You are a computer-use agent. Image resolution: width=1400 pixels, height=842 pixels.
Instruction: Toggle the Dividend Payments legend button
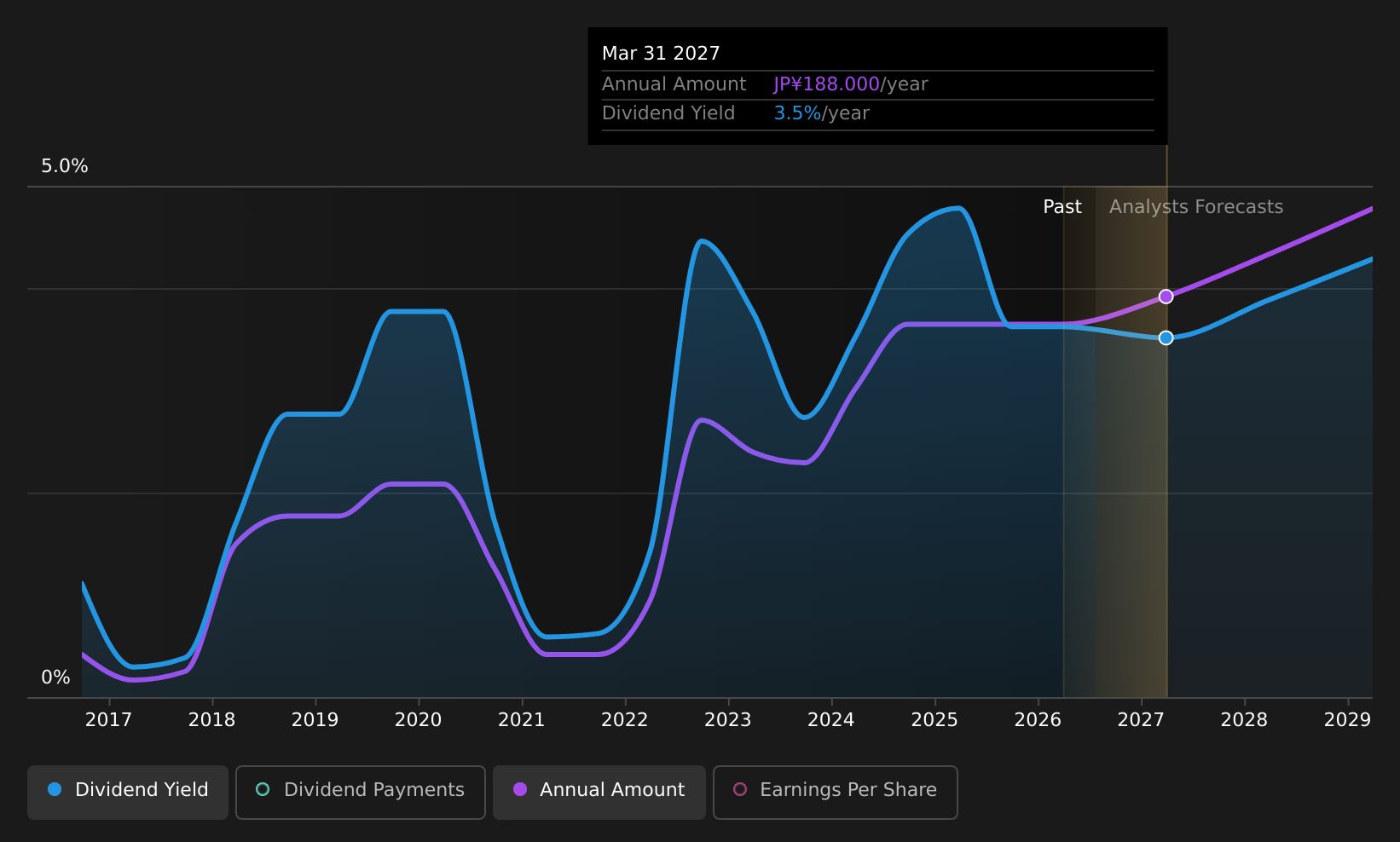(361, 792)
